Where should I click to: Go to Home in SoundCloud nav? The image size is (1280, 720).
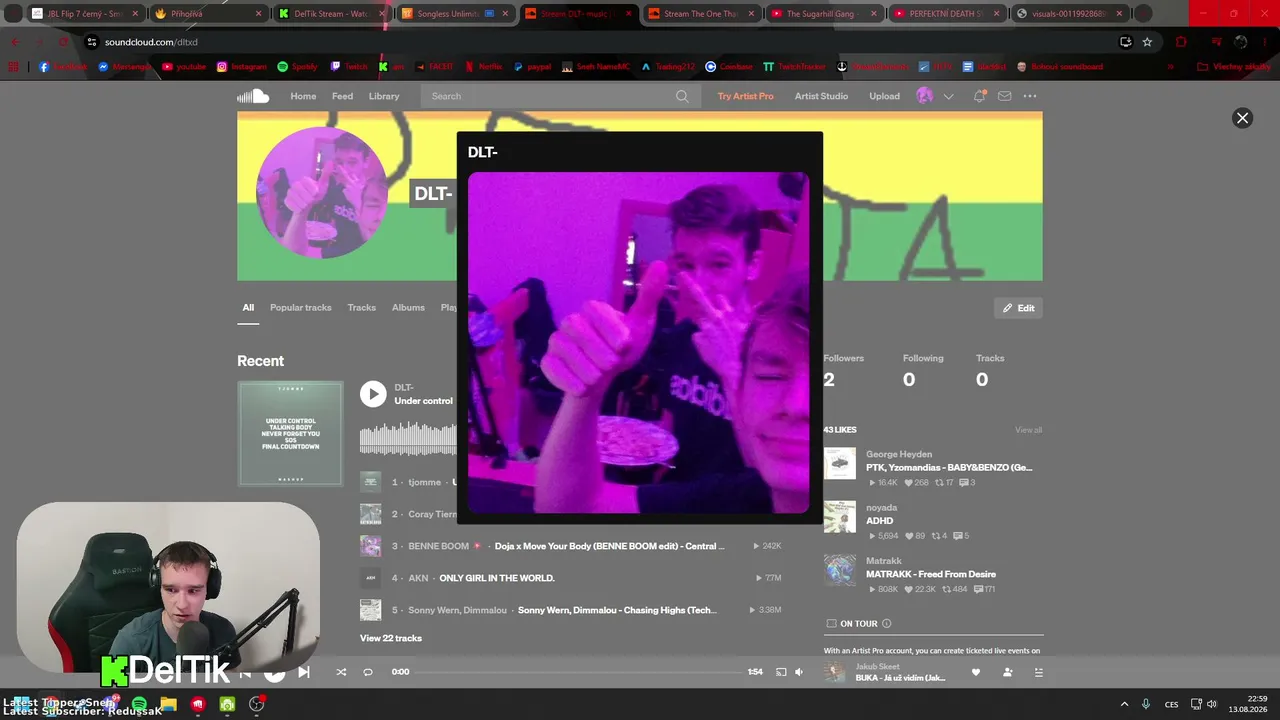[x=303, y=96]
